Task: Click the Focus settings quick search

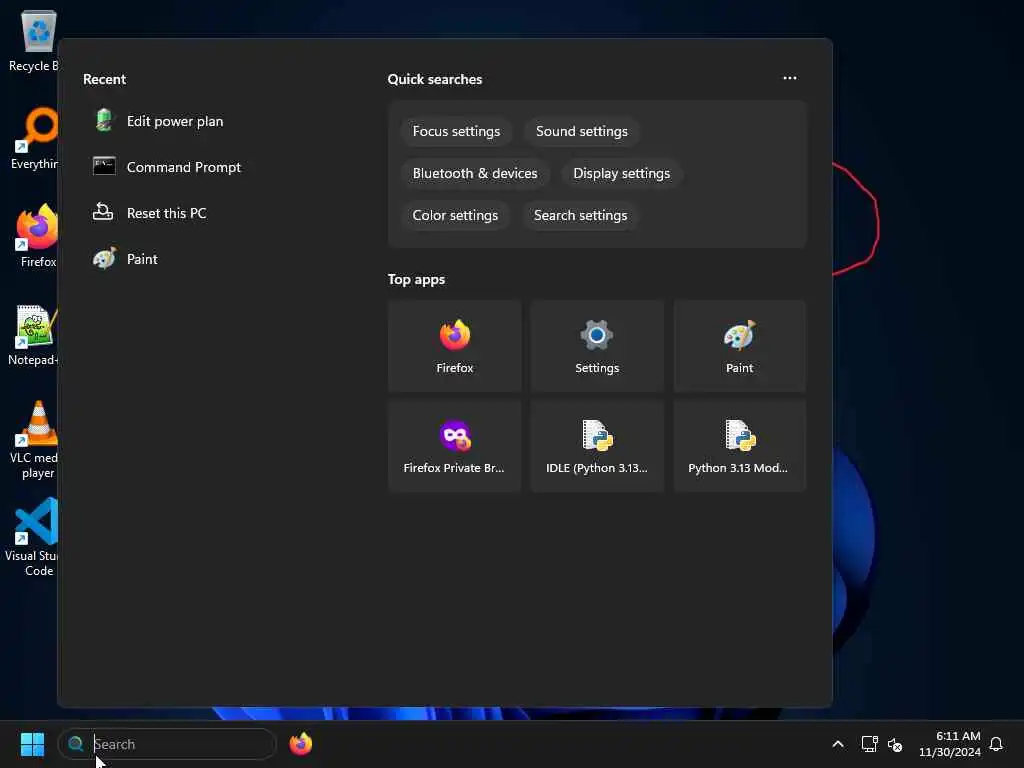Action: (x=456, y=131)
